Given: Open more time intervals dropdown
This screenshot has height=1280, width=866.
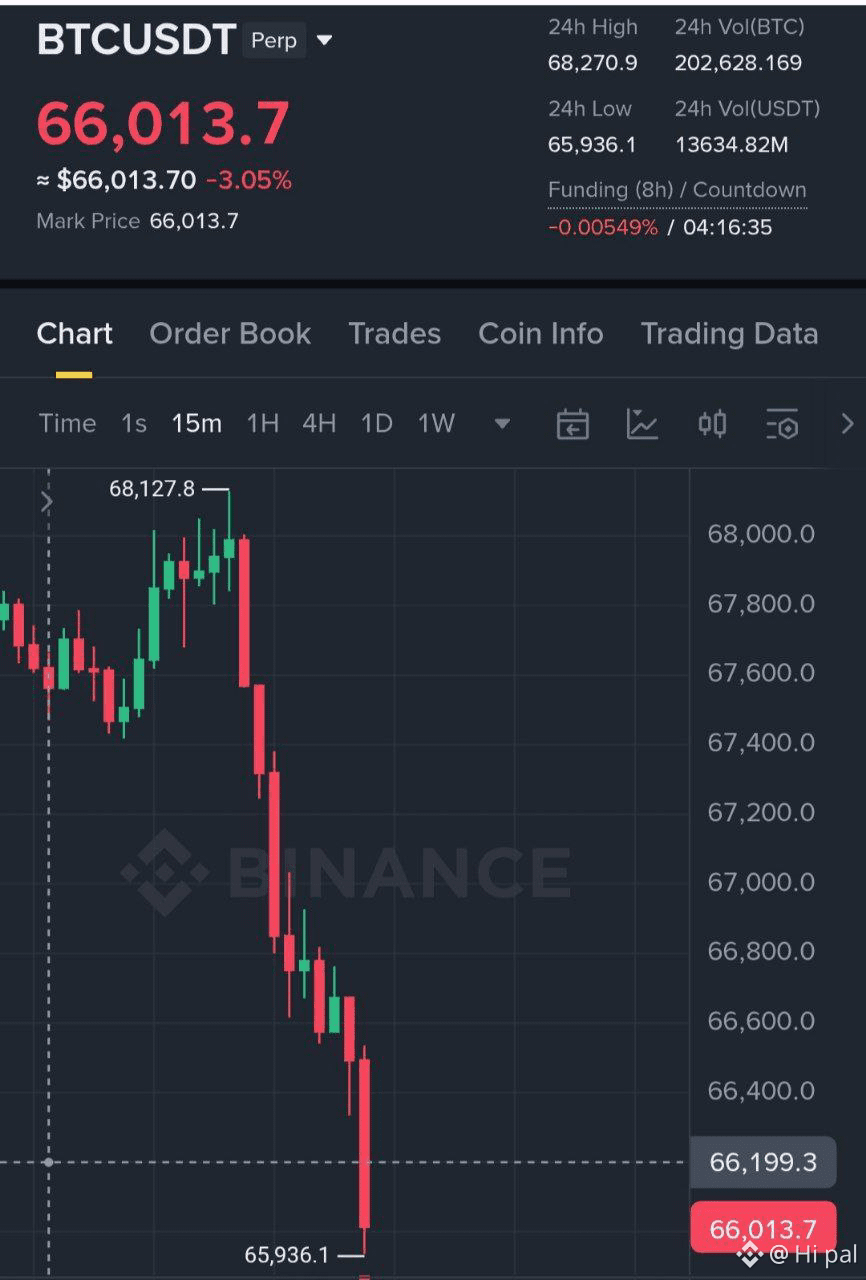Looking at the screenshot, I should 502,424.
